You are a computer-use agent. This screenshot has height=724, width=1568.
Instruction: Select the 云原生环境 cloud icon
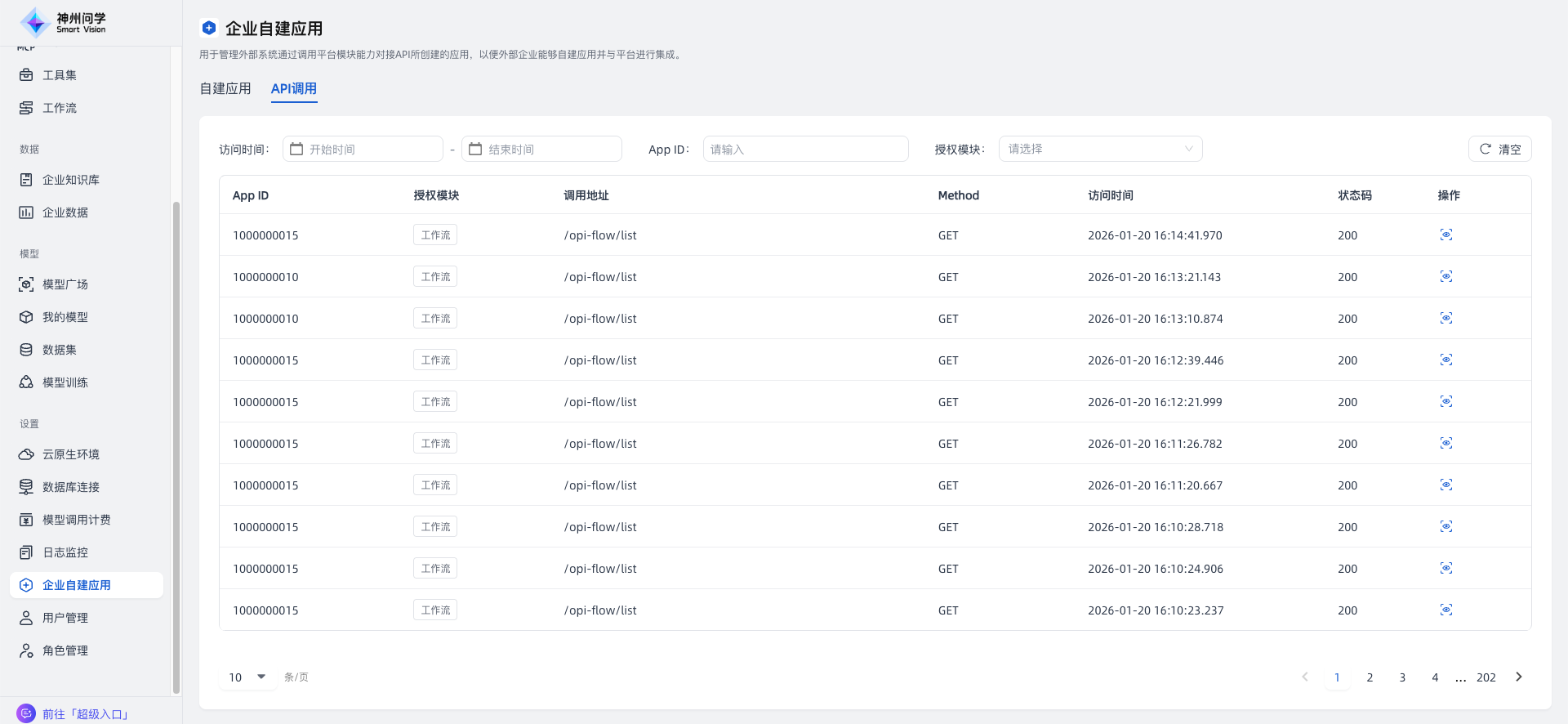pyautogui.click(x=26, y=454)
